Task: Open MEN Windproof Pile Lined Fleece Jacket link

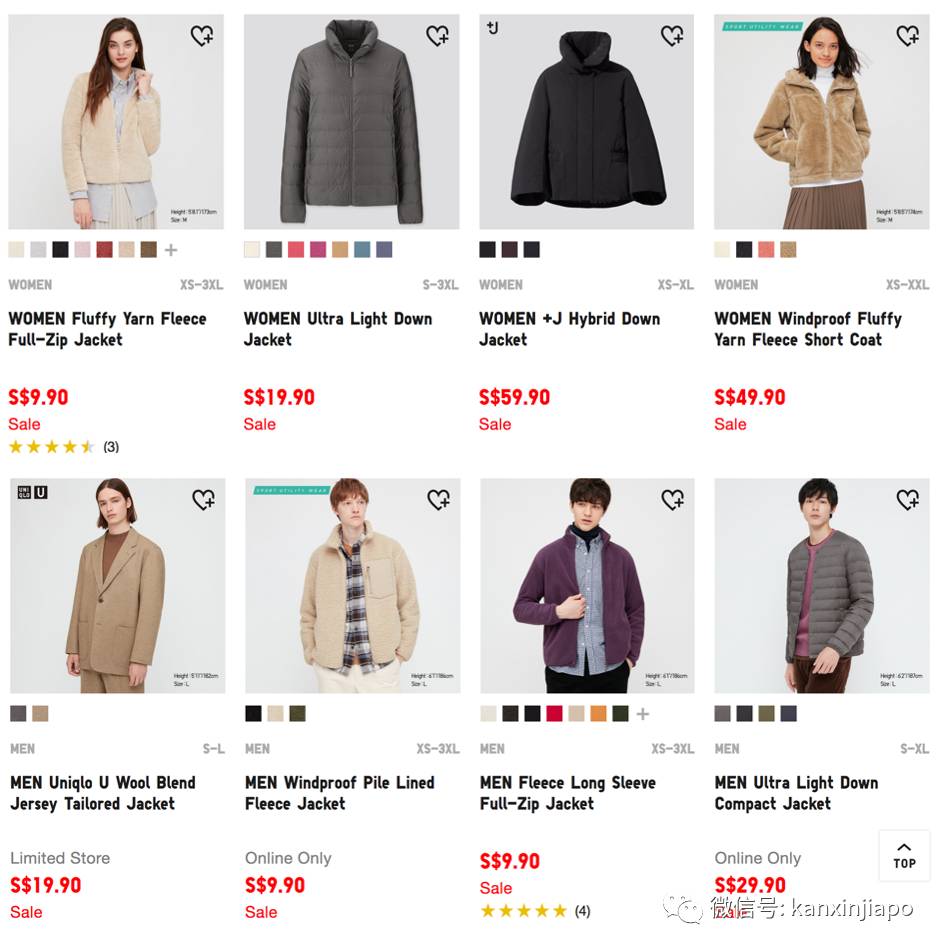Action: point(339,793)
